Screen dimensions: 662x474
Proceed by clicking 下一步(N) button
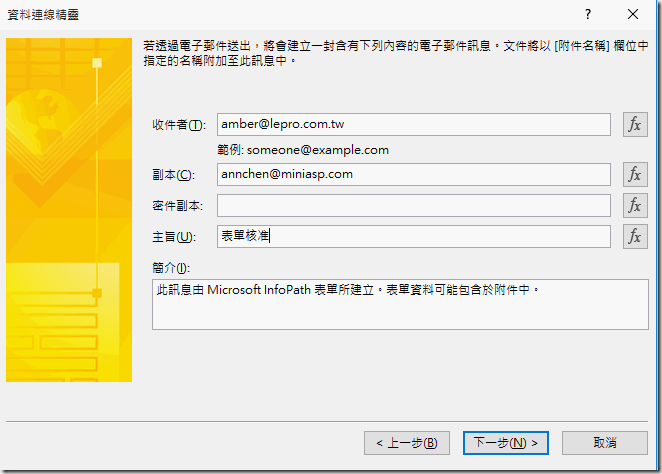(x=505, y=442)
